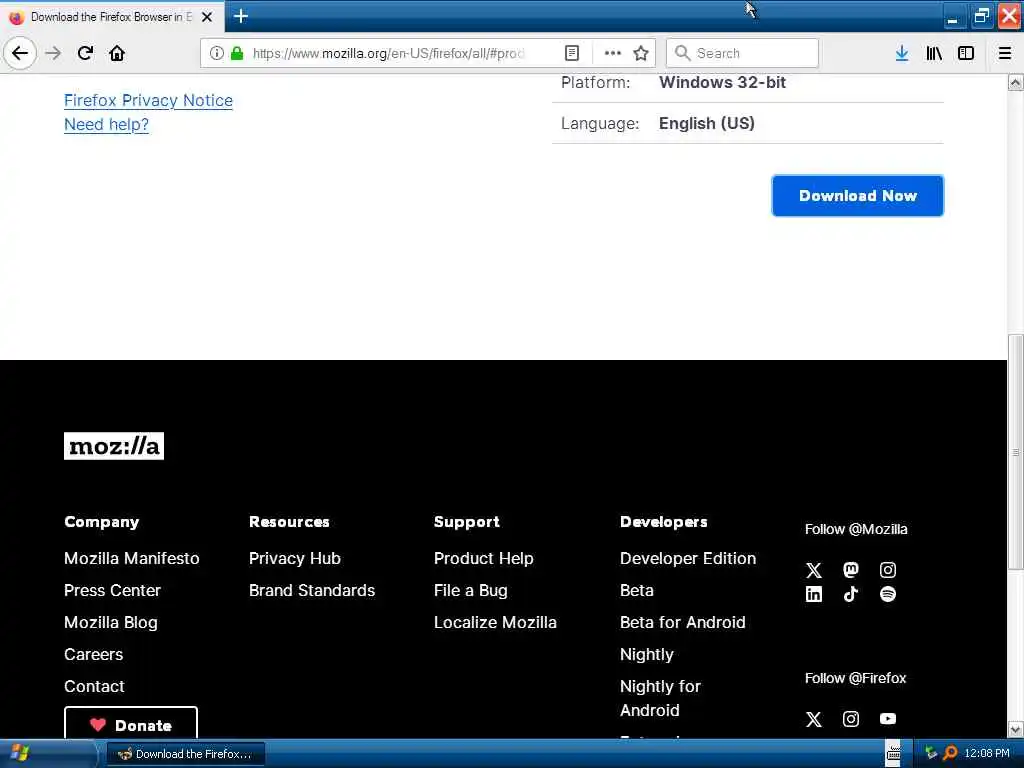Close the Download the Firefox Browser tab

(x=207, y=17)
